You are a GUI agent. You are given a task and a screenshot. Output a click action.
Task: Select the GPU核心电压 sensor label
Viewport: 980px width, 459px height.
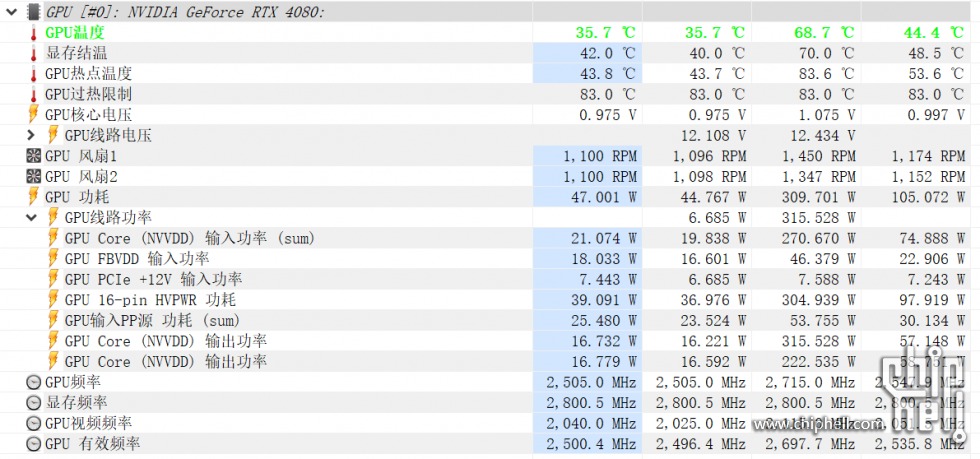[x=88, y=115]
